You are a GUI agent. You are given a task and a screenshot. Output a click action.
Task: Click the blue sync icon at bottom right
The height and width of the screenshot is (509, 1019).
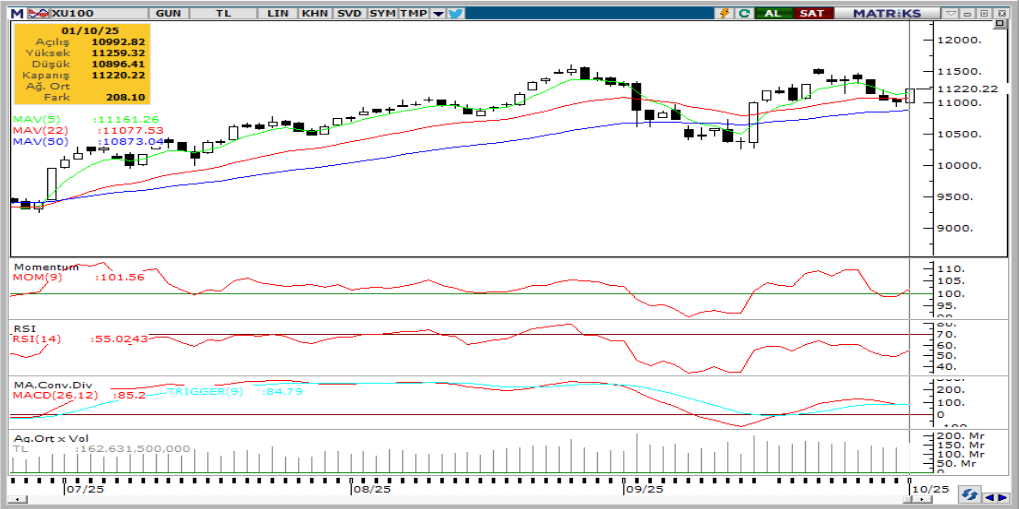point(969,495)
